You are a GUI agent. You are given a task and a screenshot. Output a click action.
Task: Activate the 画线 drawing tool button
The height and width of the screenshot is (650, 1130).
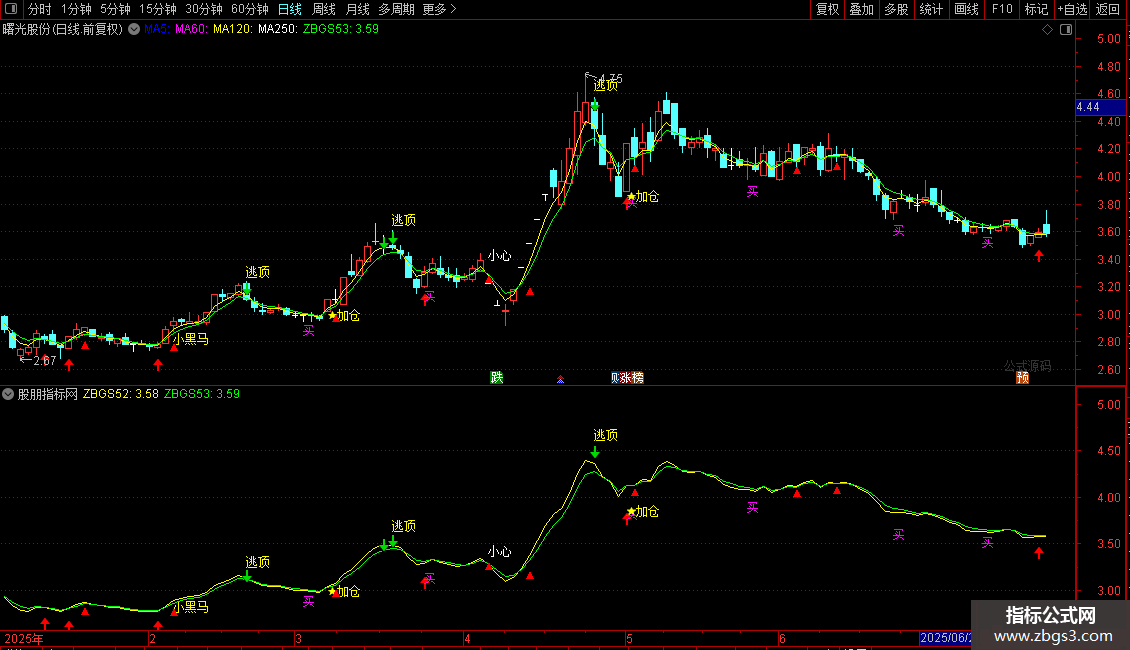[x=966, y=9]
